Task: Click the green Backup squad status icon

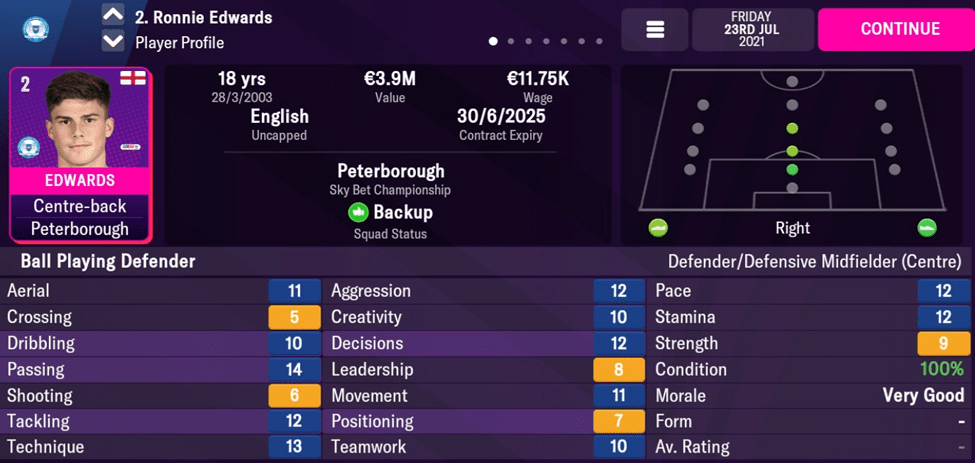Action: 358,212
